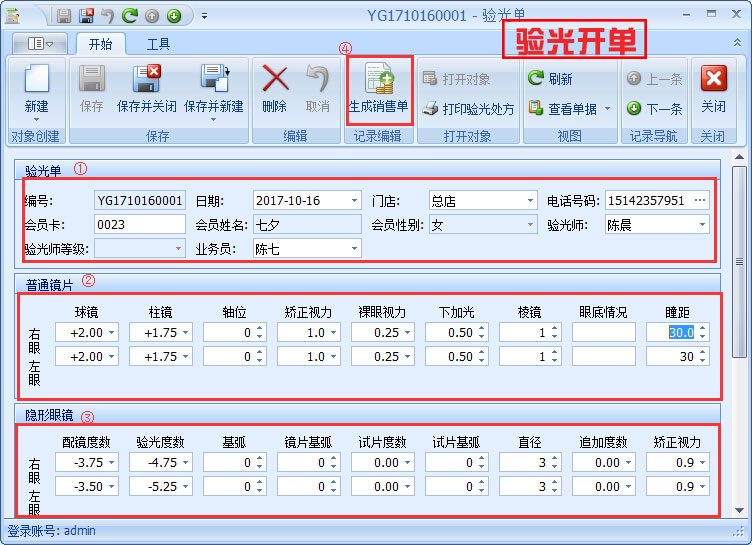Click the 电话号码 ellipsis button

coord(700,200)
